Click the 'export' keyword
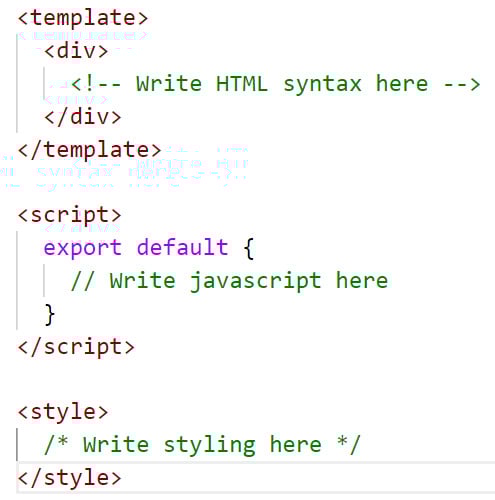This screenshot has width=495, height=500. [83, 248]
